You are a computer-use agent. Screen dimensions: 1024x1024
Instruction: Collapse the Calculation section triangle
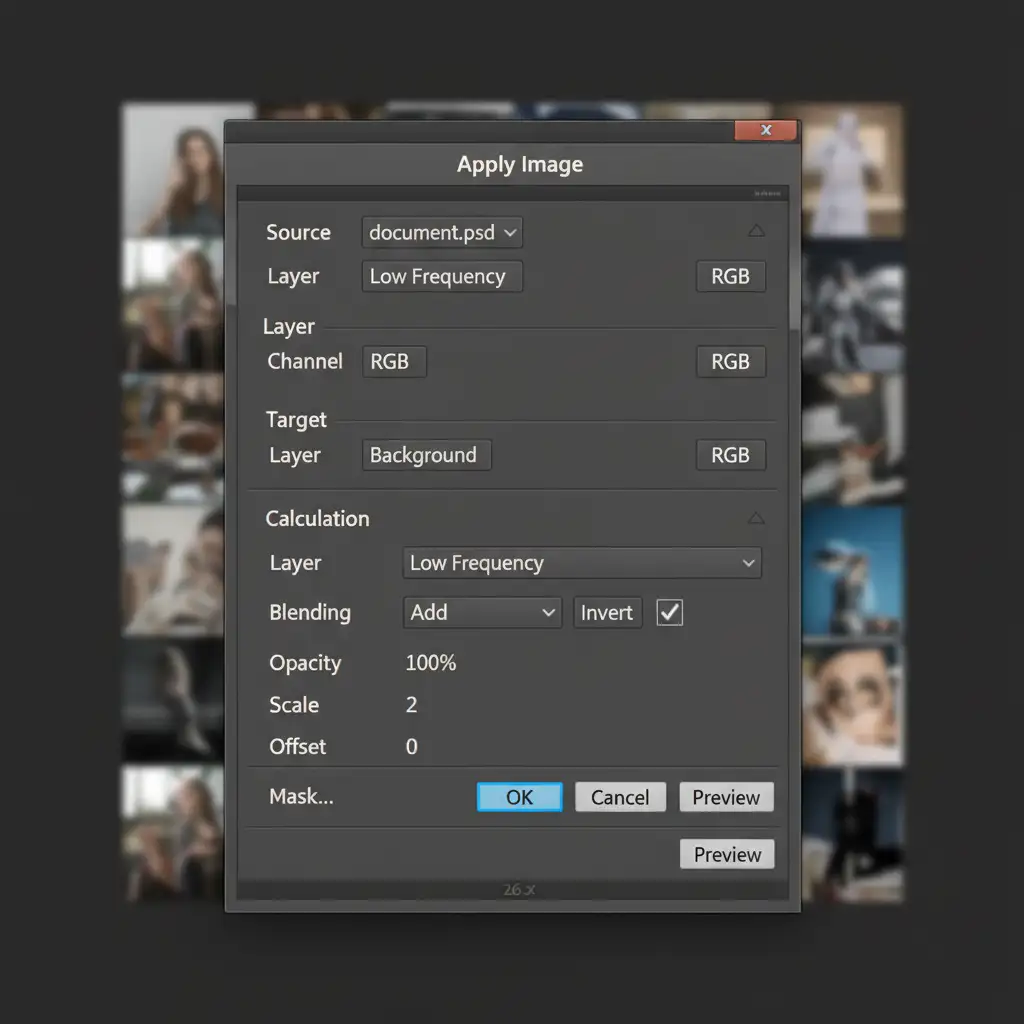point(756,518)
